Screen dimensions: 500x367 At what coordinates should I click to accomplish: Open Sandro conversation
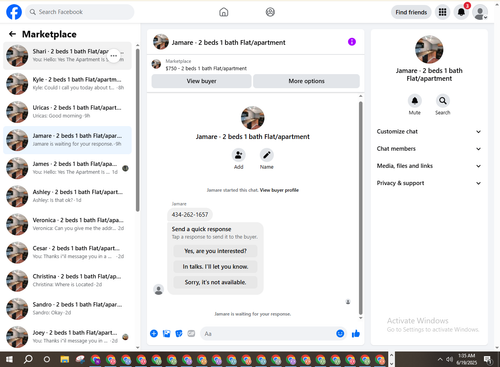[x=67, y=309]
